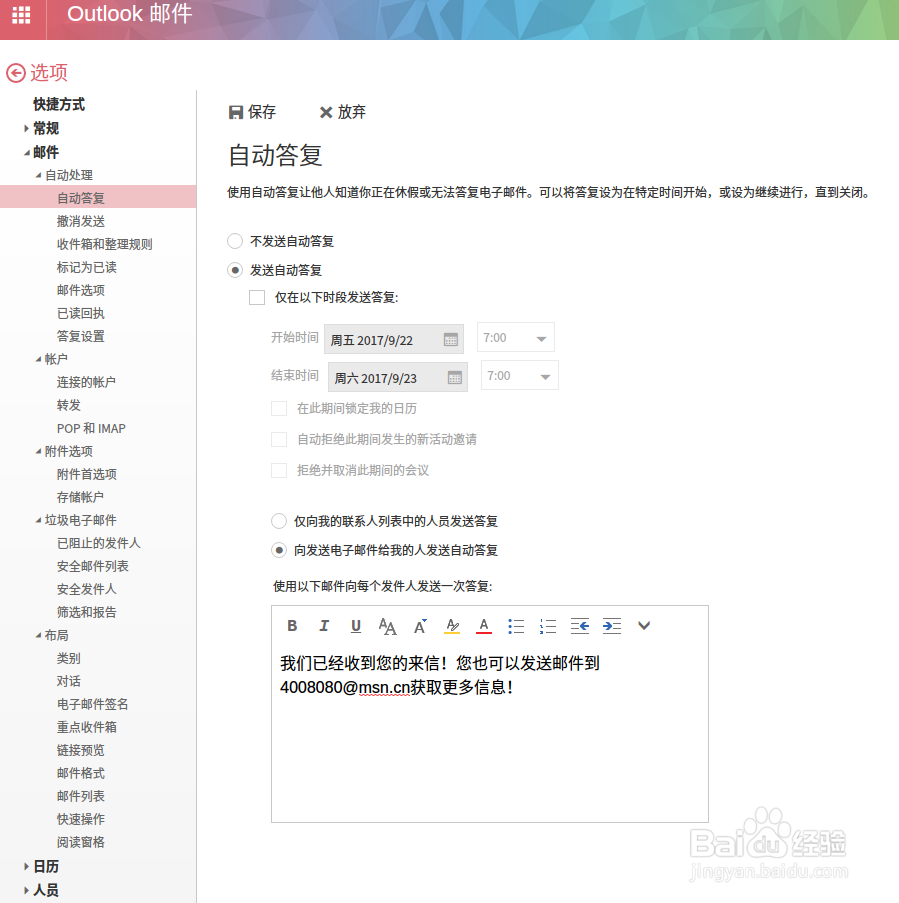Image resolution: width=899 pixels, height=903 pixels.
Task: Open POP 和 IMAP settings
Action: [91, 428]
